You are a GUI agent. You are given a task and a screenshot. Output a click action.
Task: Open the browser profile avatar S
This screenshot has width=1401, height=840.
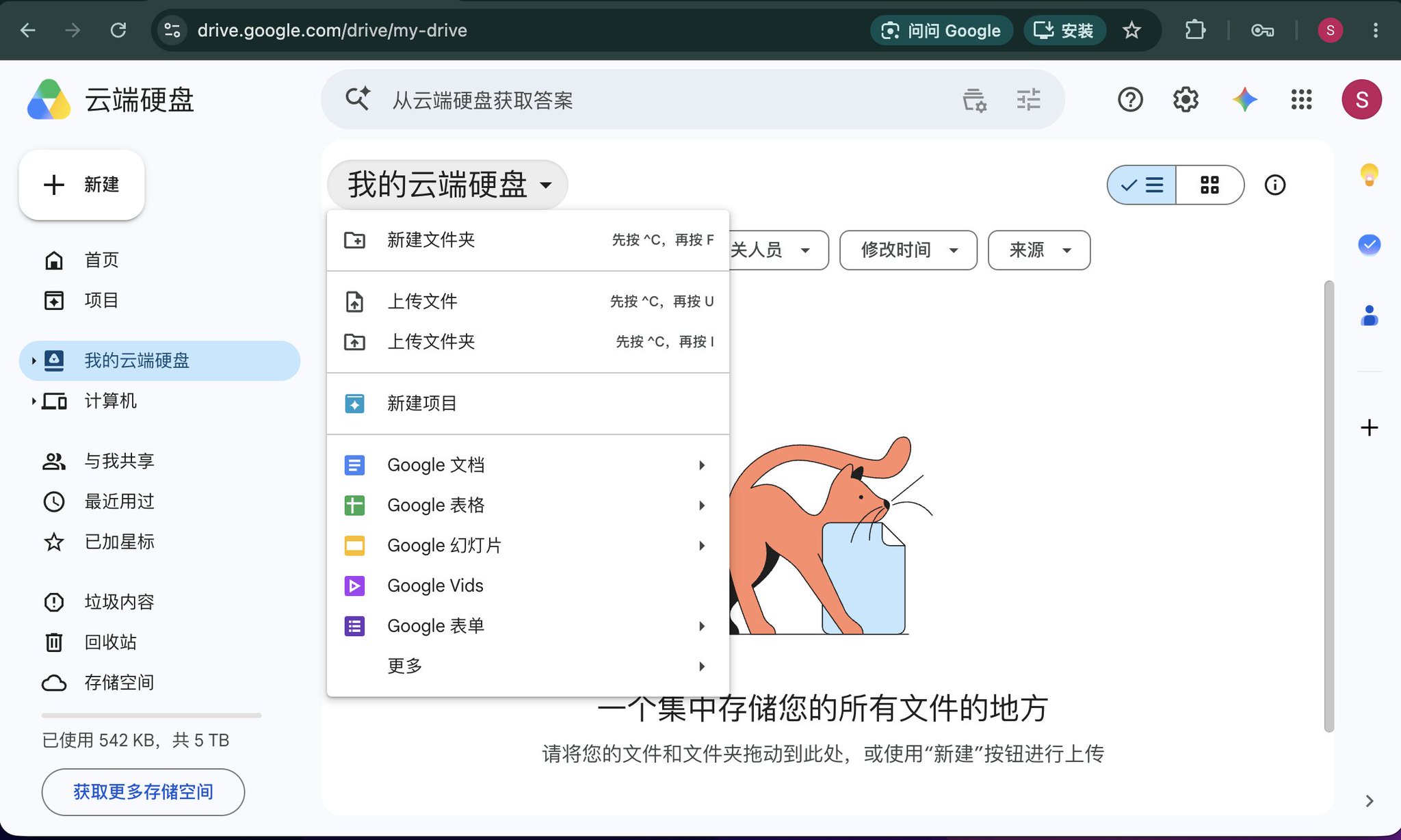1330,30
